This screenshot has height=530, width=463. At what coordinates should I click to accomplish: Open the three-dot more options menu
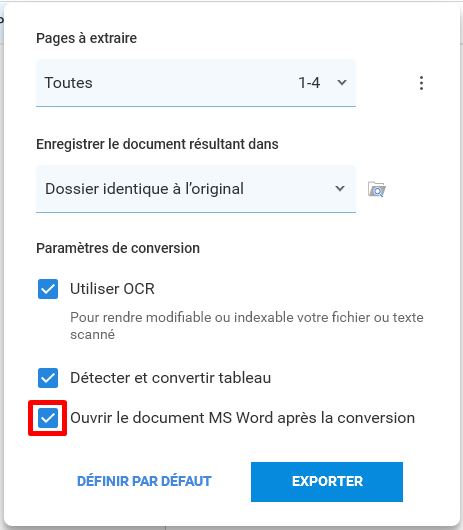421,83
